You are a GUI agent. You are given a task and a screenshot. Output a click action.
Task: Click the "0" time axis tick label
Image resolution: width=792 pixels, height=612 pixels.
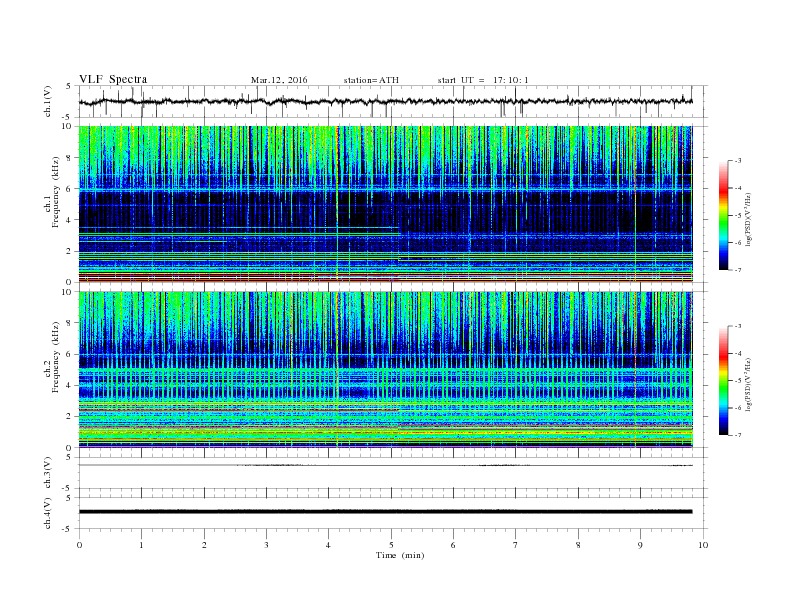click(79, 545)
